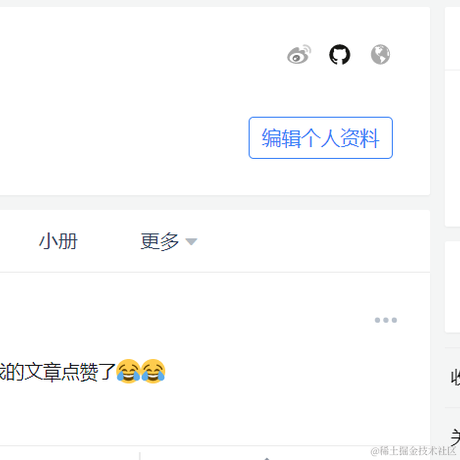Viewport: 460px width, 460px height.
Task: Switch to the 小册 tab
Action: point(58,241)
